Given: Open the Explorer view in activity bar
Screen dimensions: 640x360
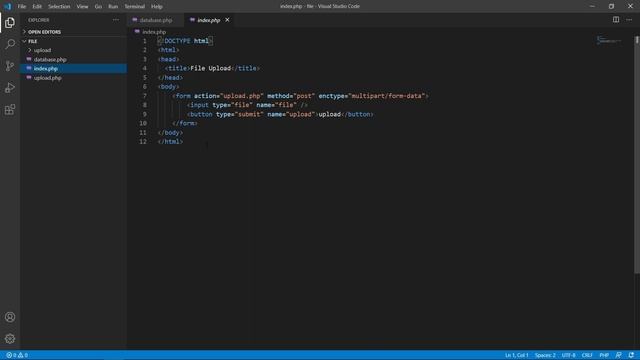Looking at the screenshot, I should coord(10,23).
